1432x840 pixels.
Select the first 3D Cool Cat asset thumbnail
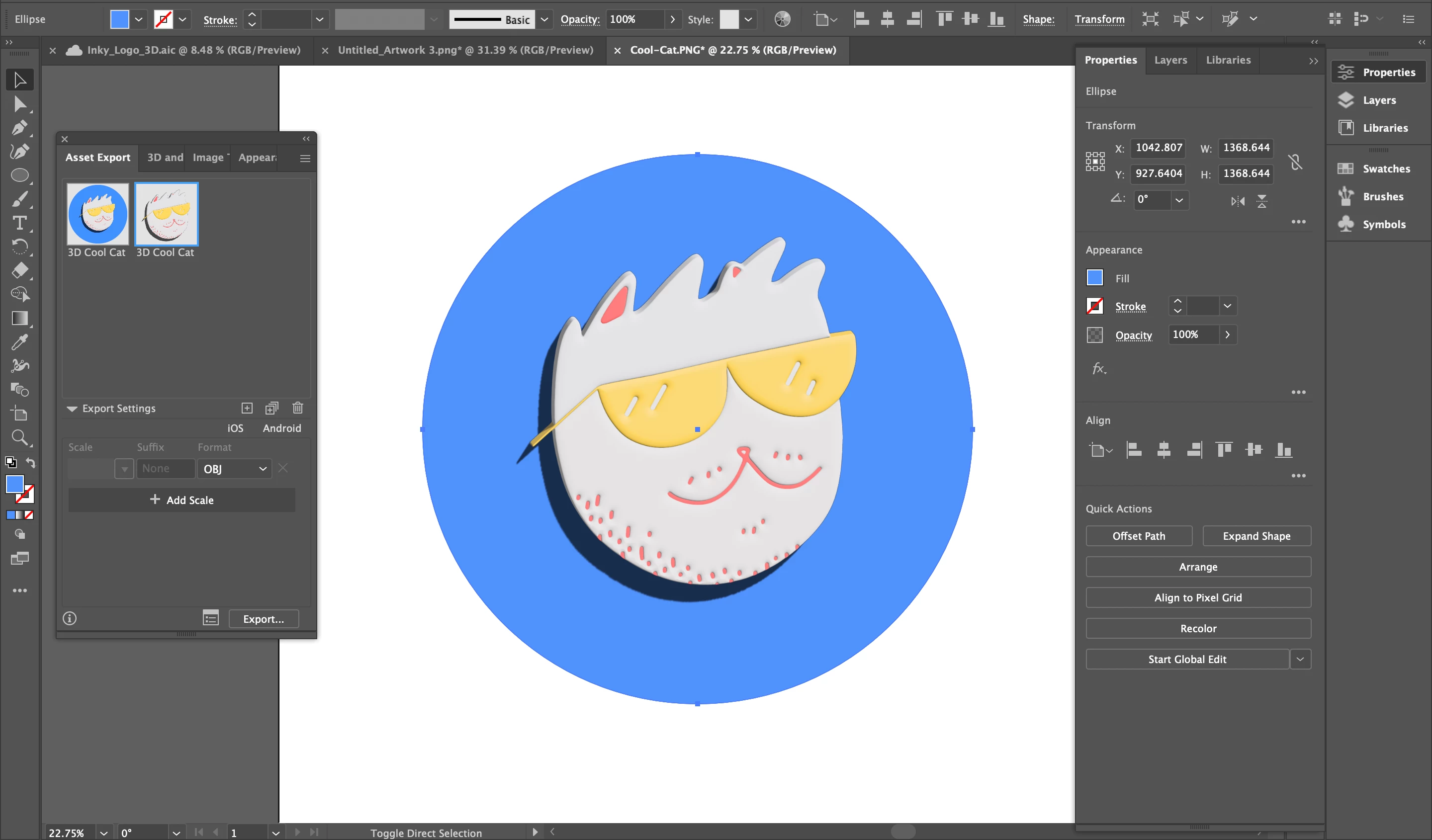coord(98,214)
